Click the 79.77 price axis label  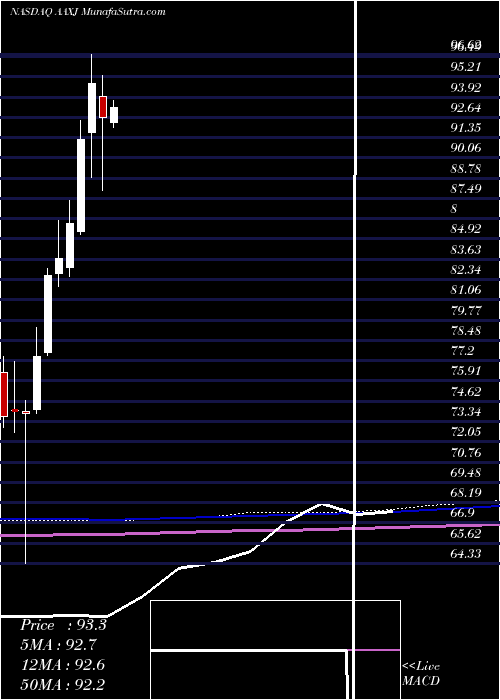(x=466, y=310)
